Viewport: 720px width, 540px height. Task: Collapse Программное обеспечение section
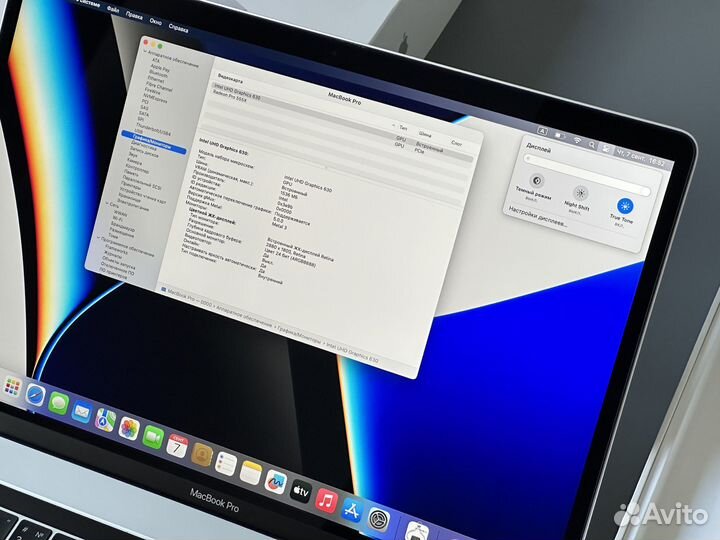point(98,237)
